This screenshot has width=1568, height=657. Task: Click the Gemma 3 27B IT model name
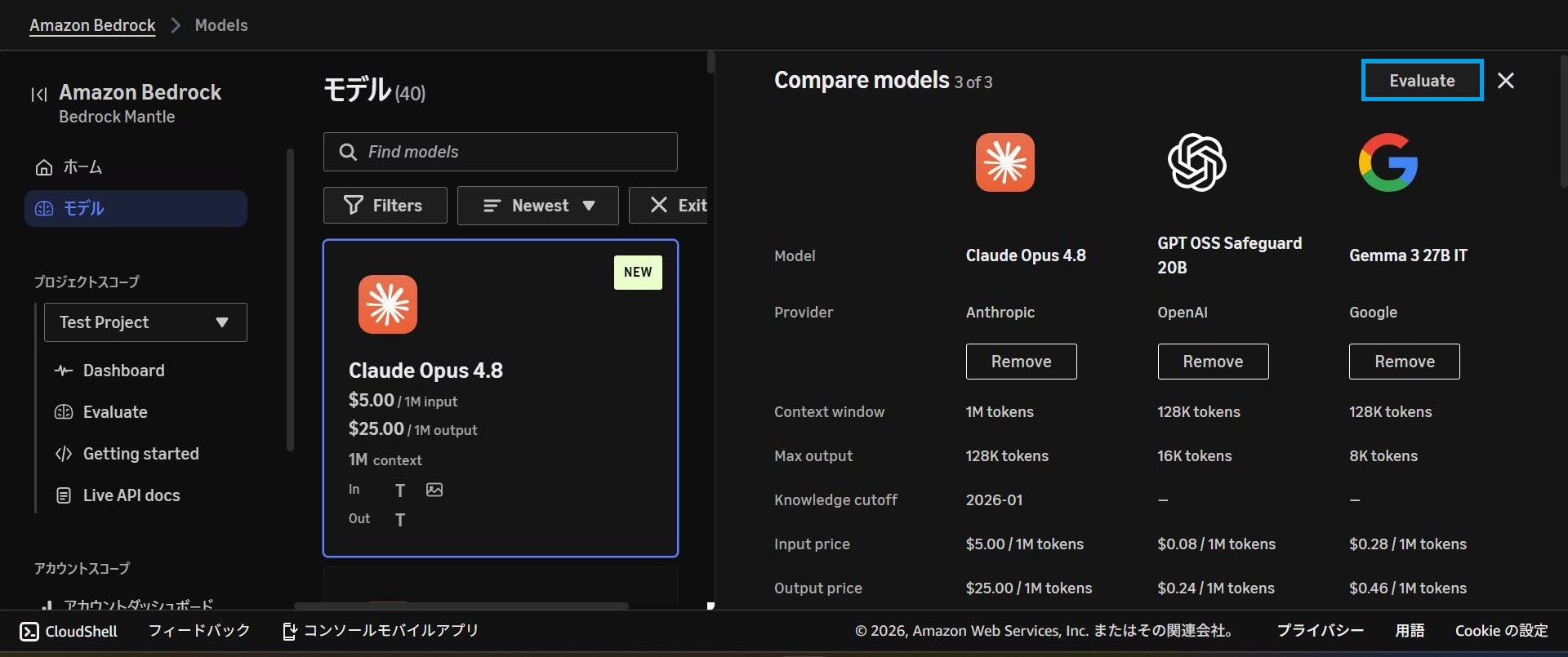coord(1408,255)
